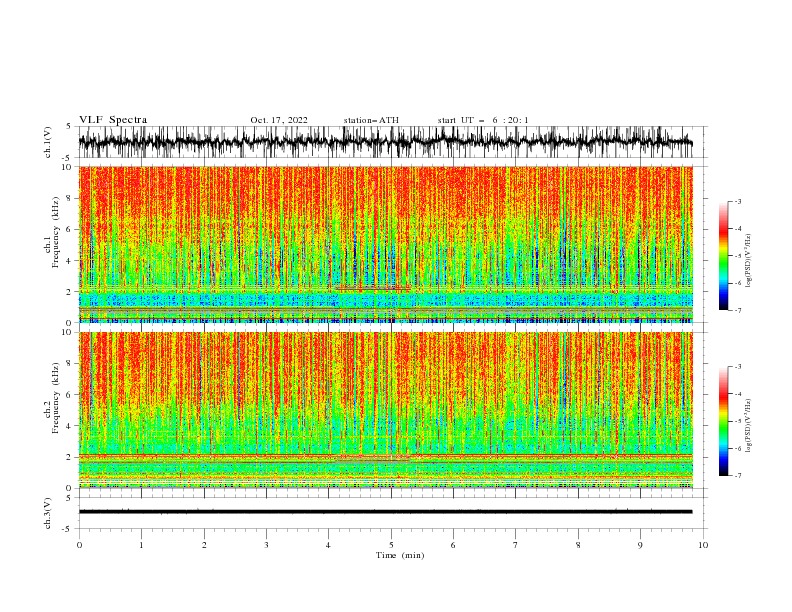The height and width of the screenshot is (612, 792).
Task: Click the ch.3 flat voltage trace
Action: (x=385, y=512)
